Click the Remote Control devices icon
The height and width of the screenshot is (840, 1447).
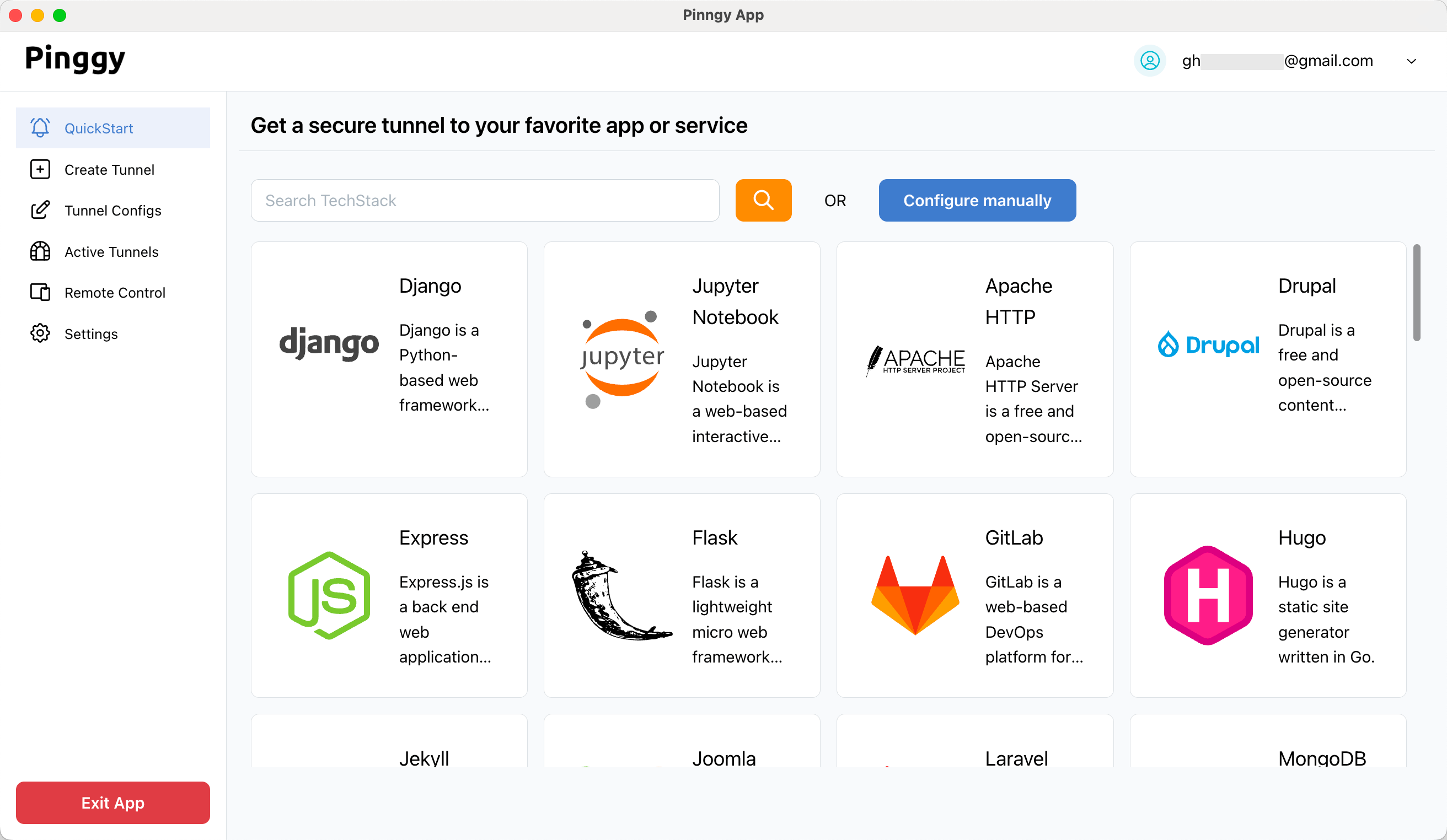[40, 292]
